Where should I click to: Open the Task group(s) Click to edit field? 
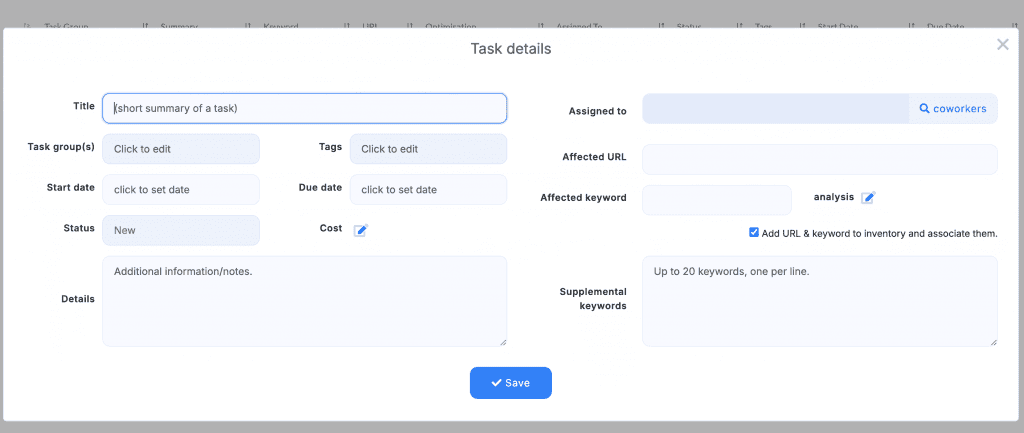181,149
